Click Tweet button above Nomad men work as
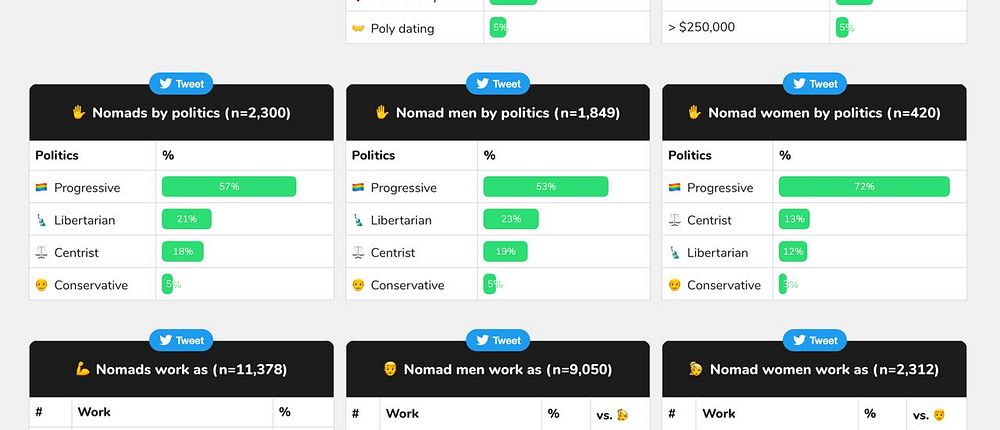The width and height of the screenshot is (1000, 430). click(497, 341)
